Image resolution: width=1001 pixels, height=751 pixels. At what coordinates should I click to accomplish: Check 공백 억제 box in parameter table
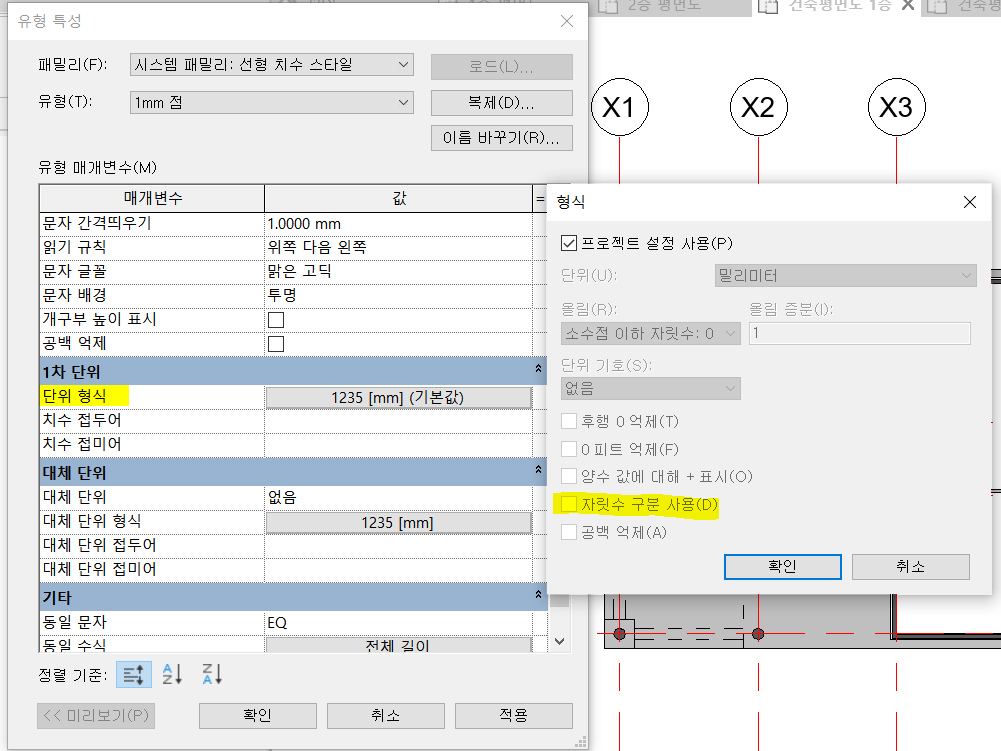click(x=276, y=344)
